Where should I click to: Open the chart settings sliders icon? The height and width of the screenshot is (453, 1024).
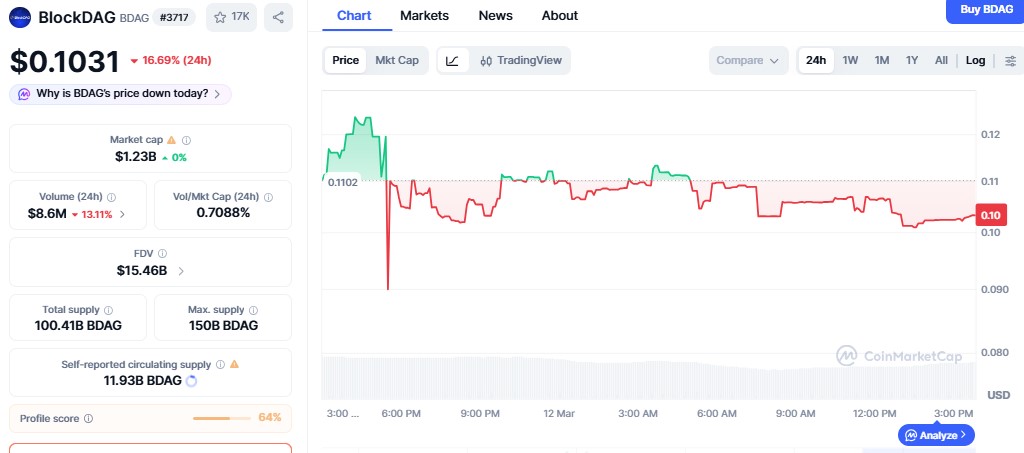coord(1010,60)
